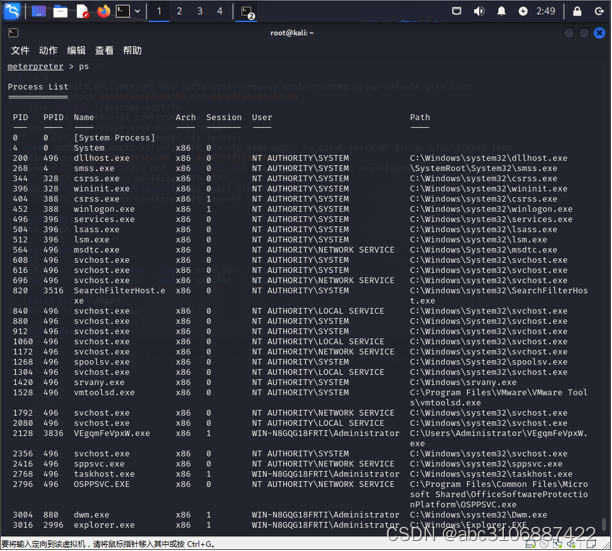Switch to workspace 4
This screenshot has width=612, height=551.
(x=220, y=11)
